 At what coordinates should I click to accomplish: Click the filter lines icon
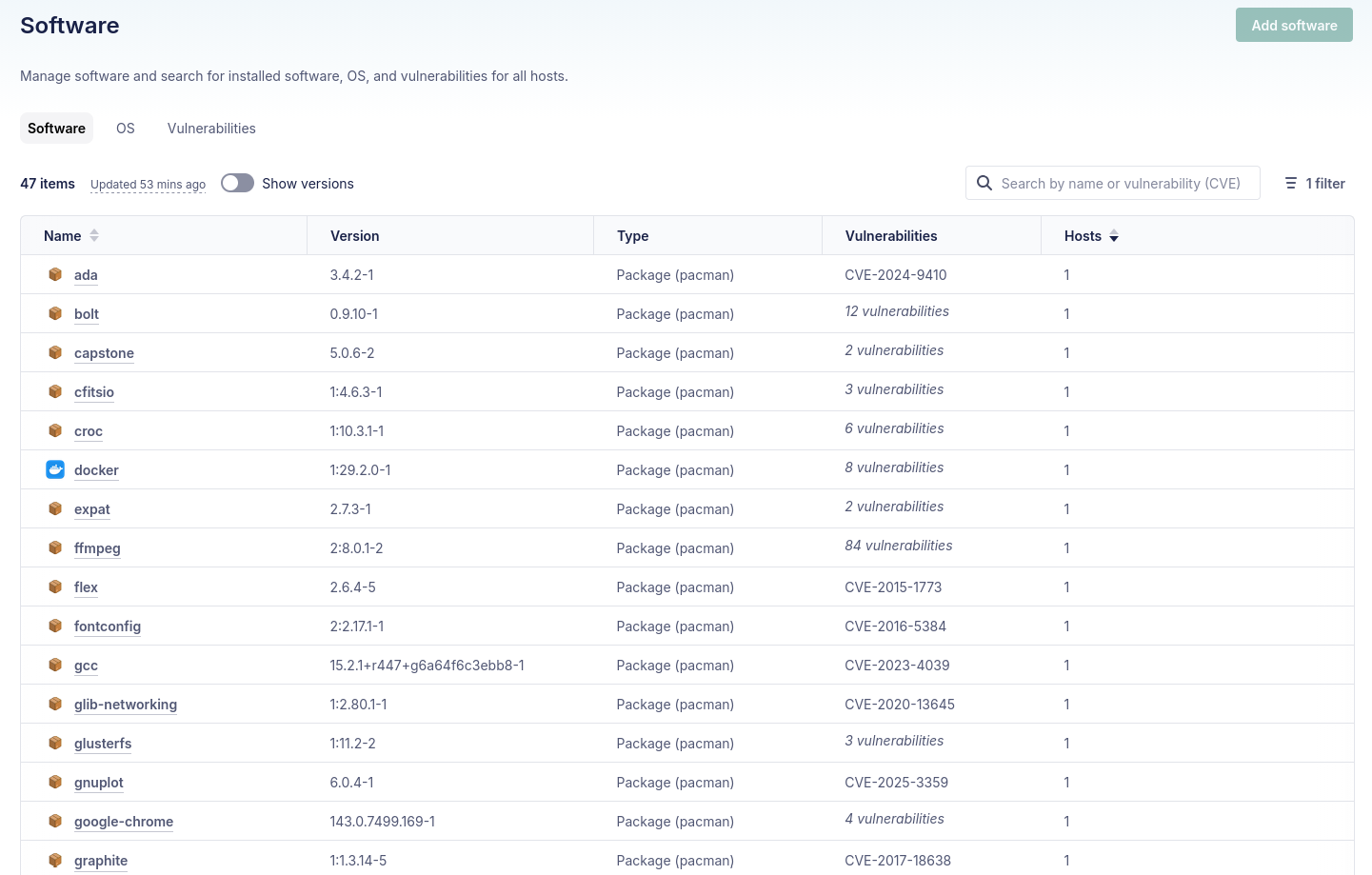(x=1291, y=183)
